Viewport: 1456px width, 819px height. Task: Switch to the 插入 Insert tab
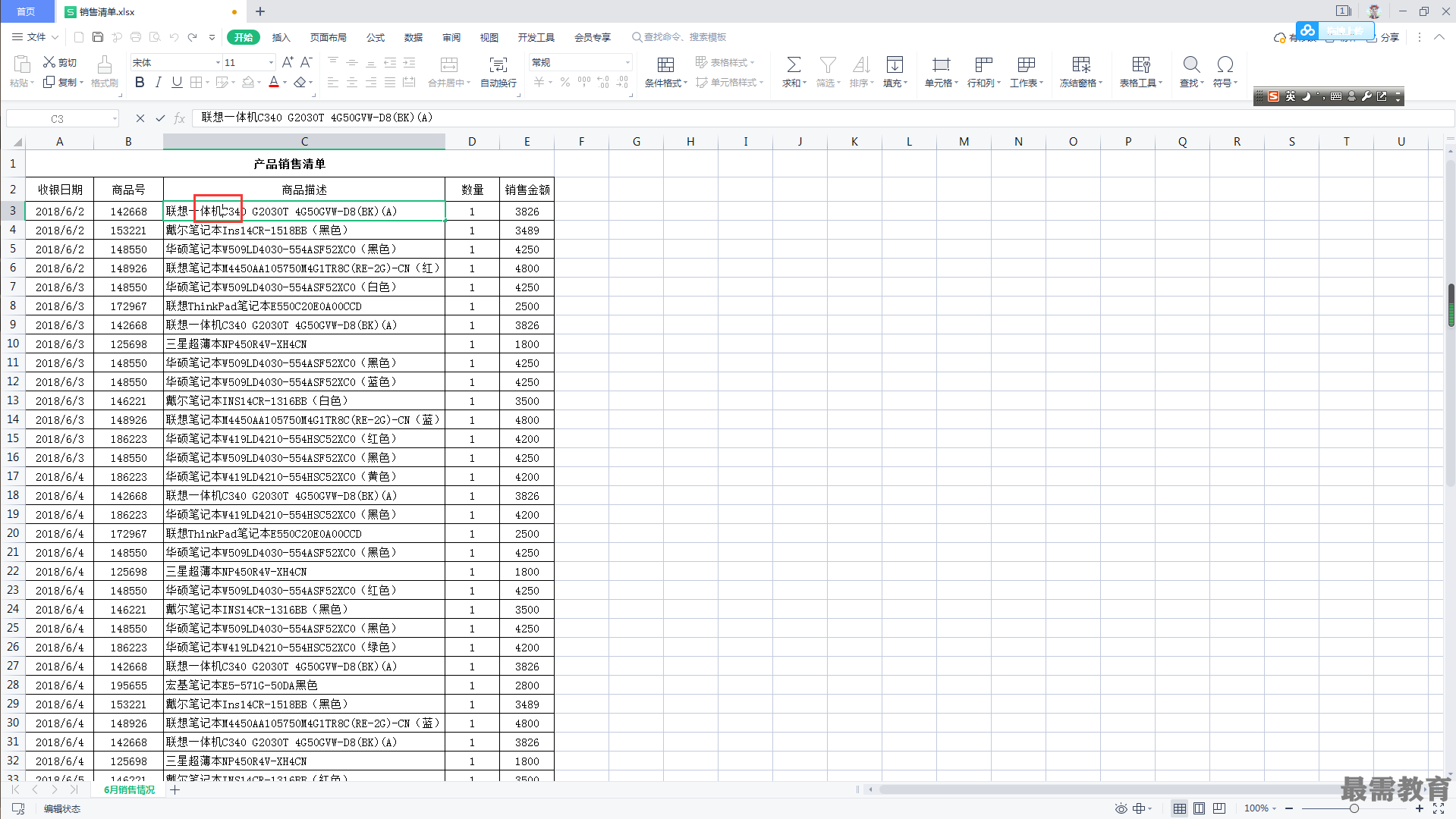tap(281, 37)
